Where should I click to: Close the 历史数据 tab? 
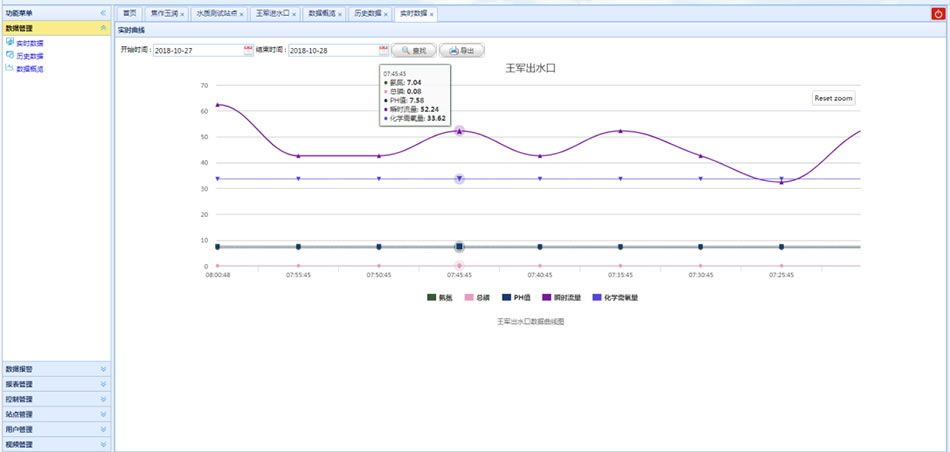point(385,15)
